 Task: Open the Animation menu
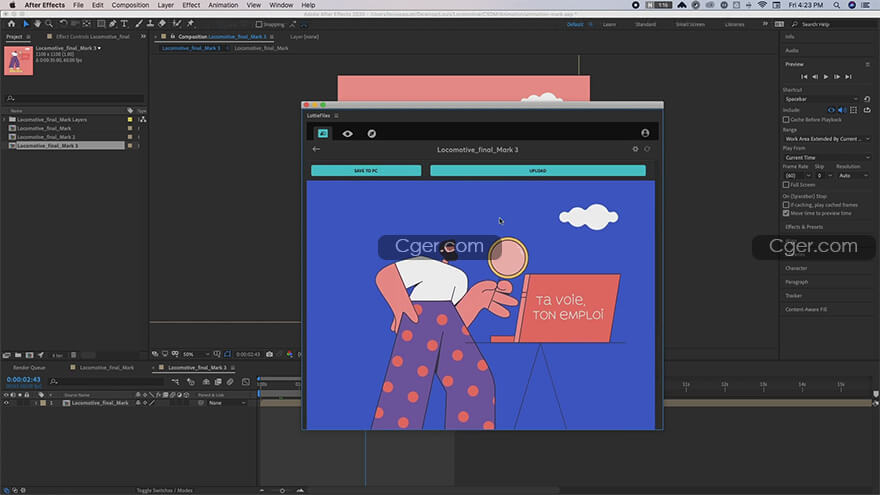coord(223,5)
